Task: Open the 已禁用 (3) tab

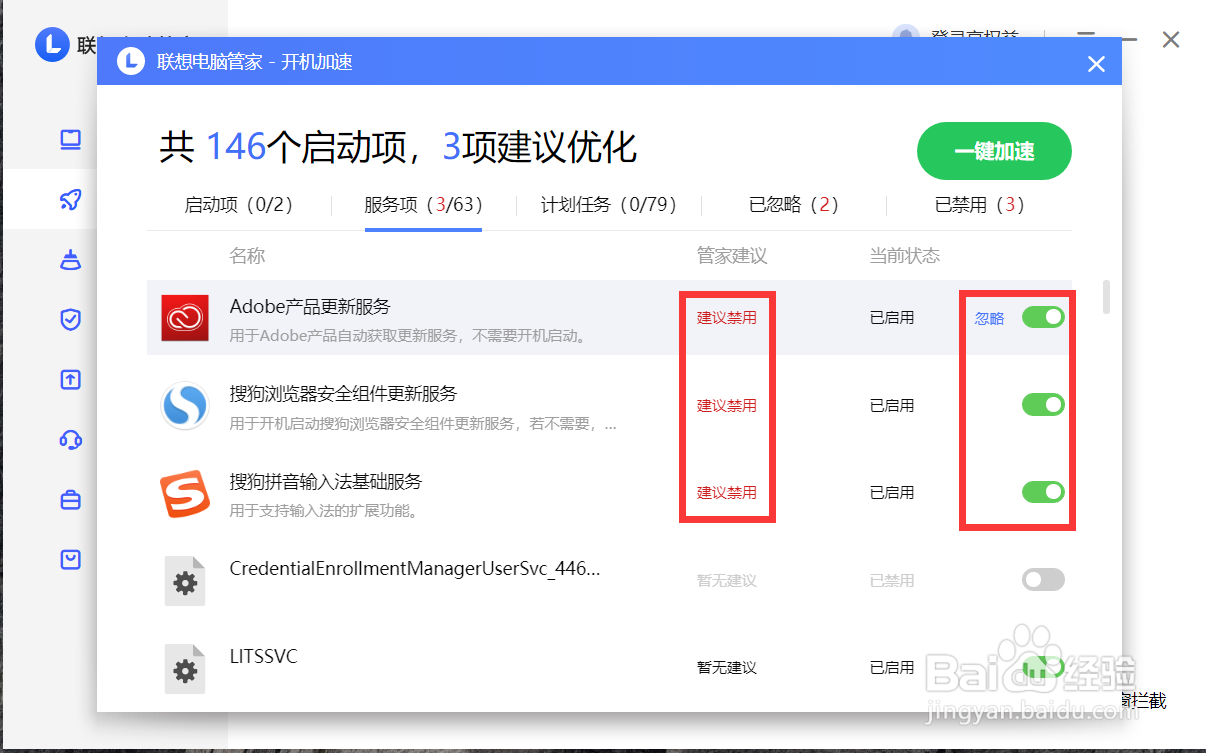Action: pyautogui.click(x=979, y=205)
